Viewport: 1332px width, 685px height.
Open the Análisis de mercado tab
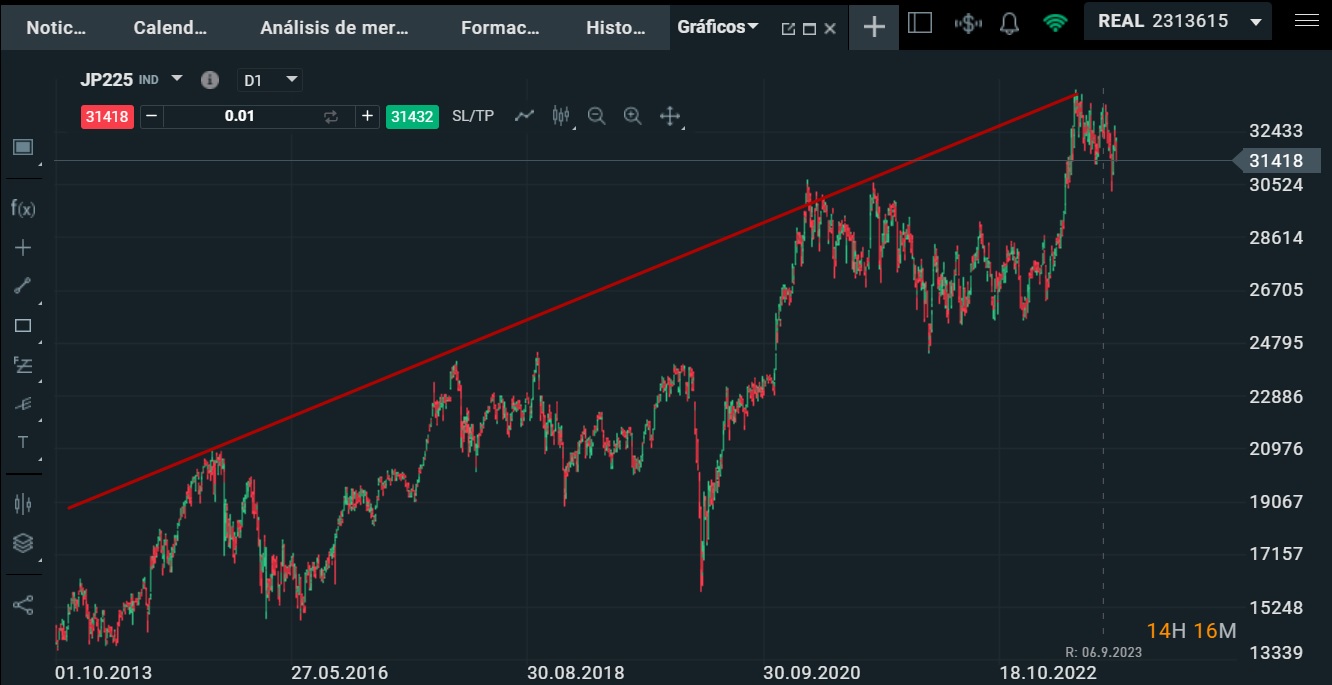click(333, 27)
